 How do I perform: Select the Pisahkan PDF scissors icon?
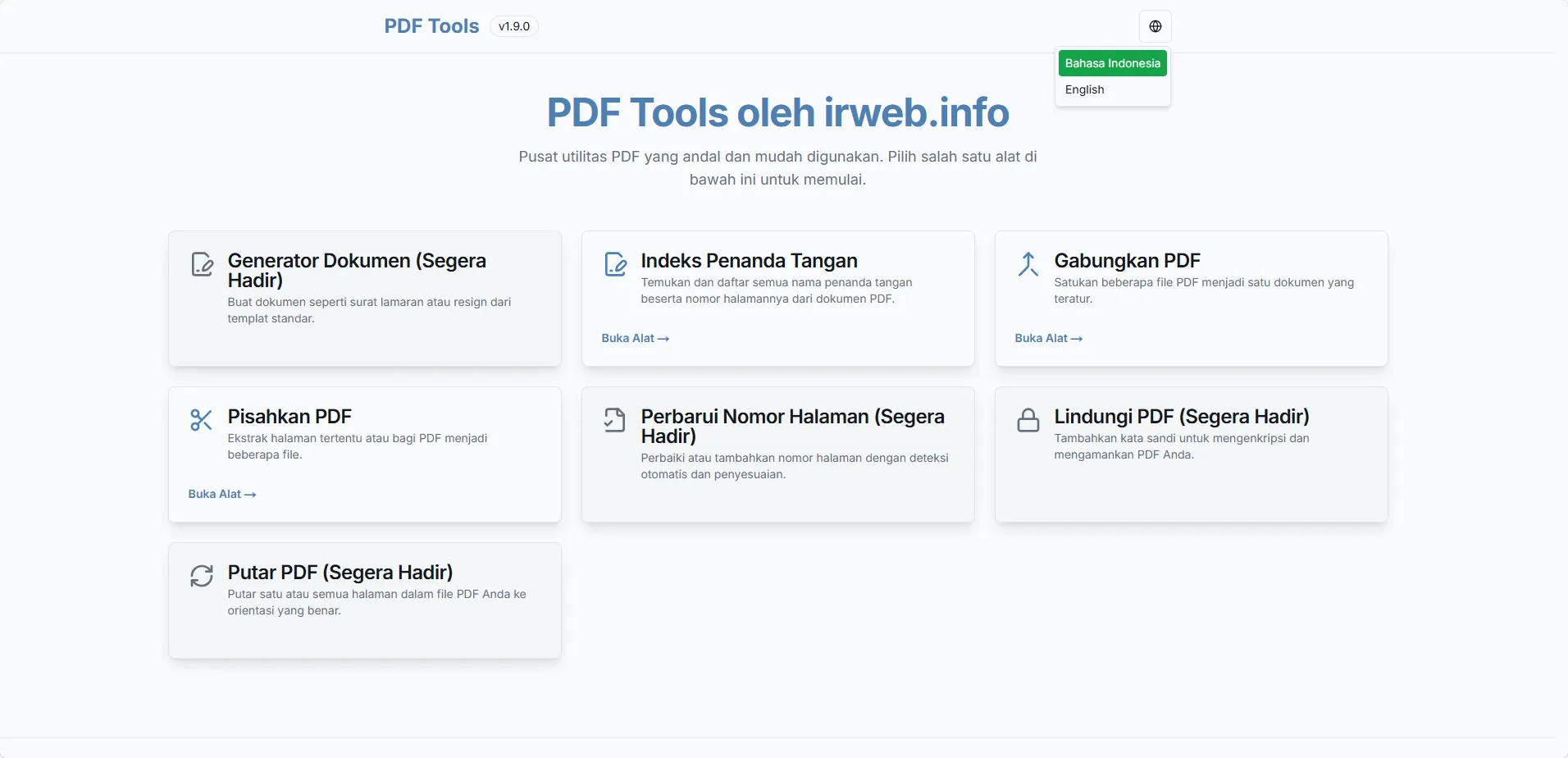coord(202,419)
